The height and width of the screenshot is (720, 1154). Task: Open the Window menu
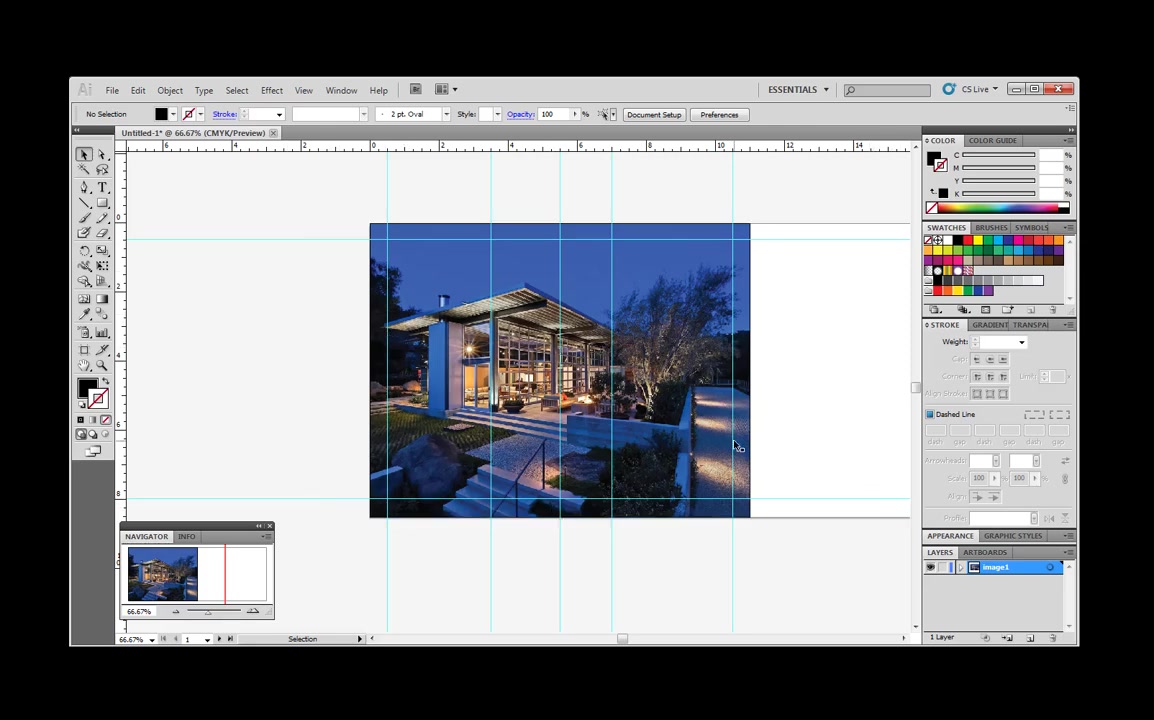click(x=341, y=90)
